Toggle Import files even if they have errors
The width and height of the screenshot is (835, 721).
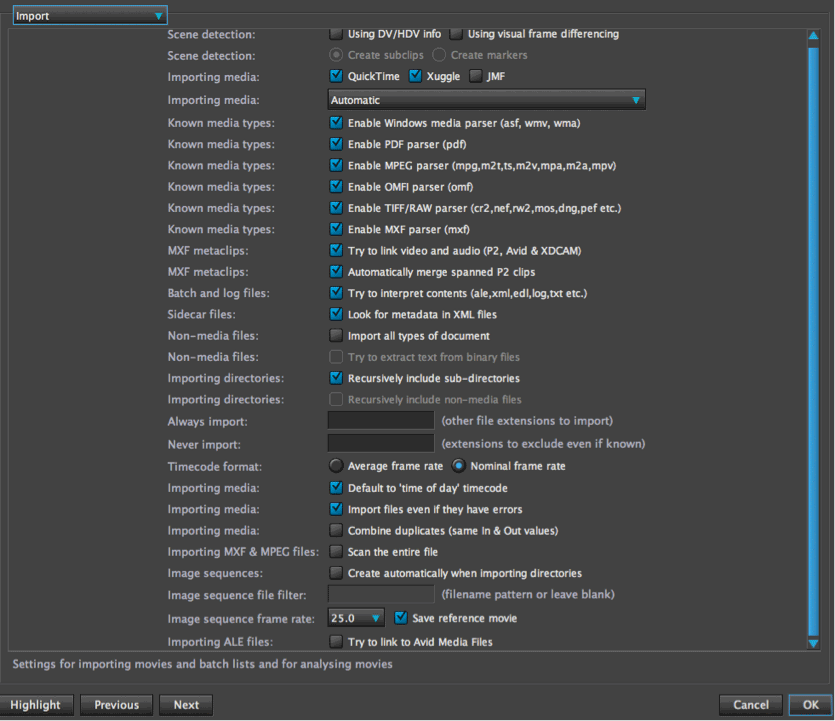(x=335, y=509)
